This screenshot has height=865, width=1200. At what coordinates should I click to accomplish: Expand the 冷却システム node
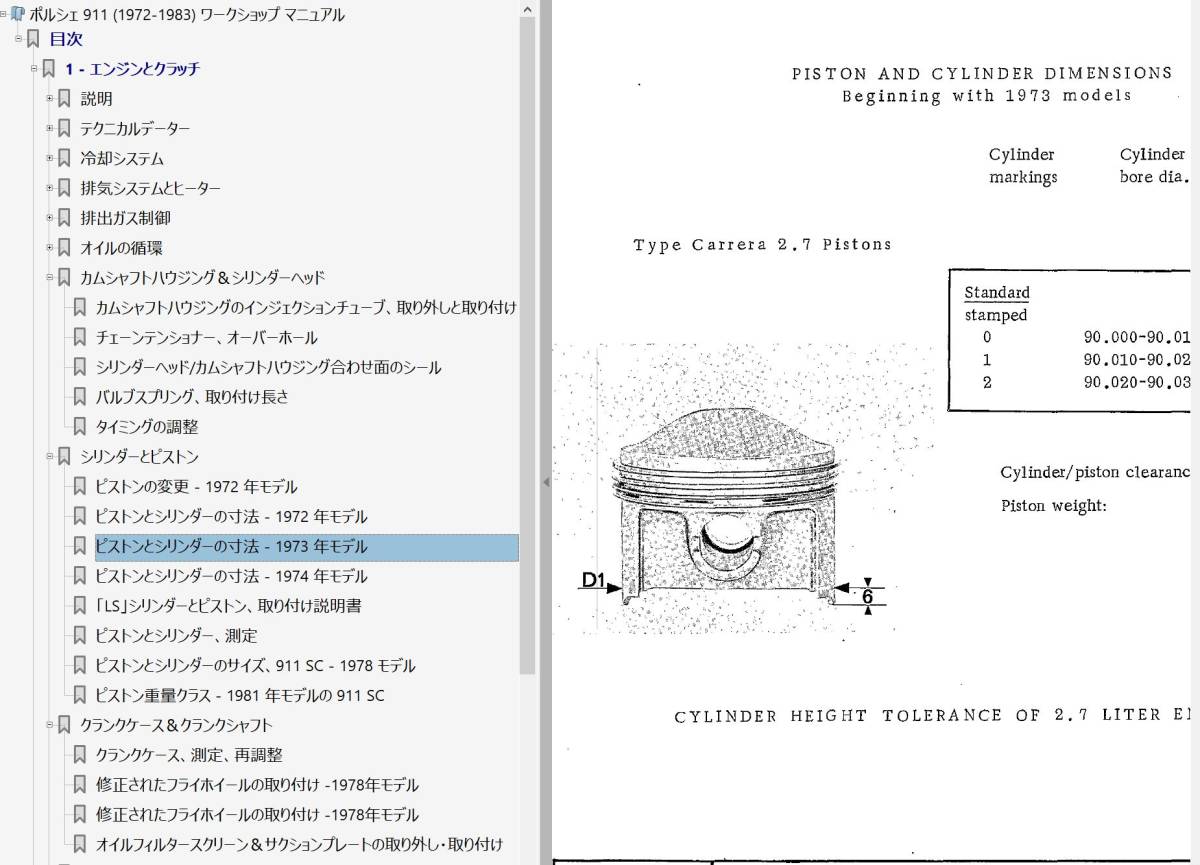(x=50, y=158)
